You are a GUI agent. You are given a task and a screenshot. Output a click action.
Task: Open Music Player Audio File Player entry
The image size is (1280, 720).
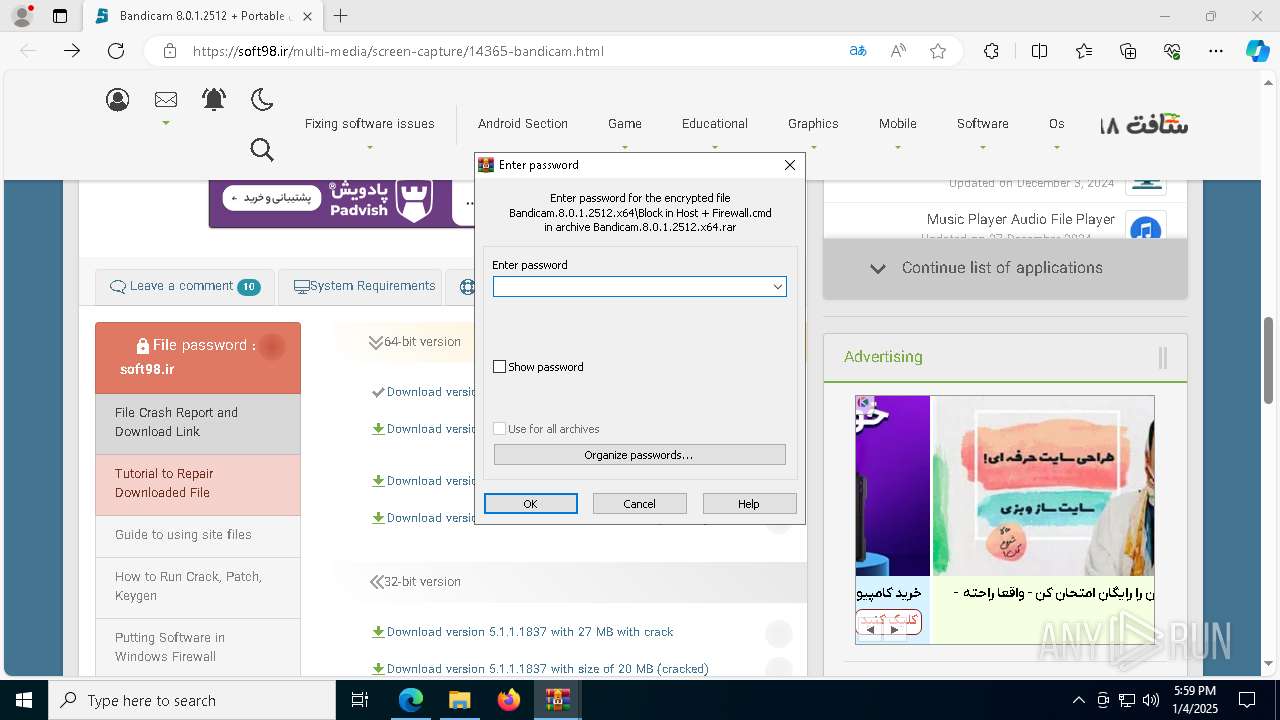1021,219
